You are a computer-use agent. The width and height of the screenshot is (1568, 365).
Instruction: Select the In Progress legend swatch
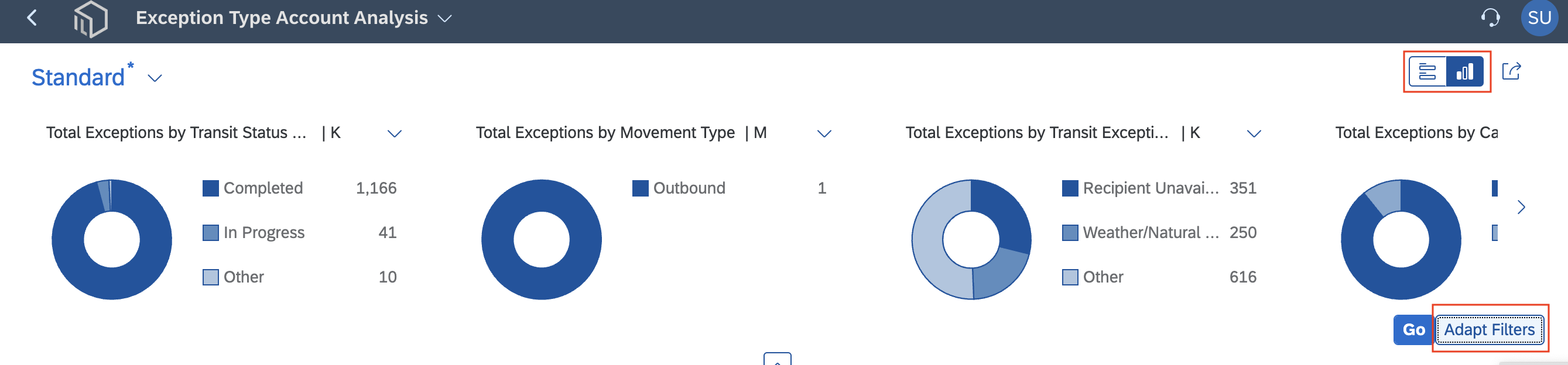coord(211,233)
